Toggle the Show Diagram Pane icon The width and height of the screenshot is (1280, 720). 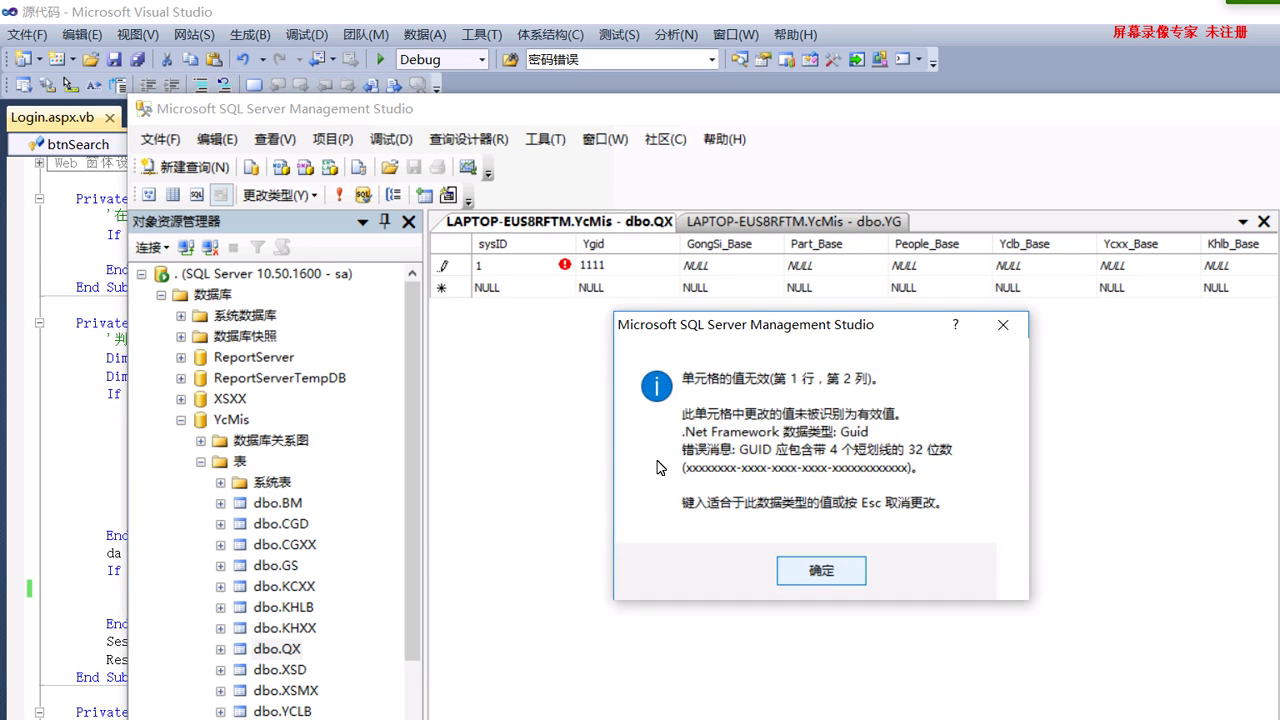[x=149, y=195]
